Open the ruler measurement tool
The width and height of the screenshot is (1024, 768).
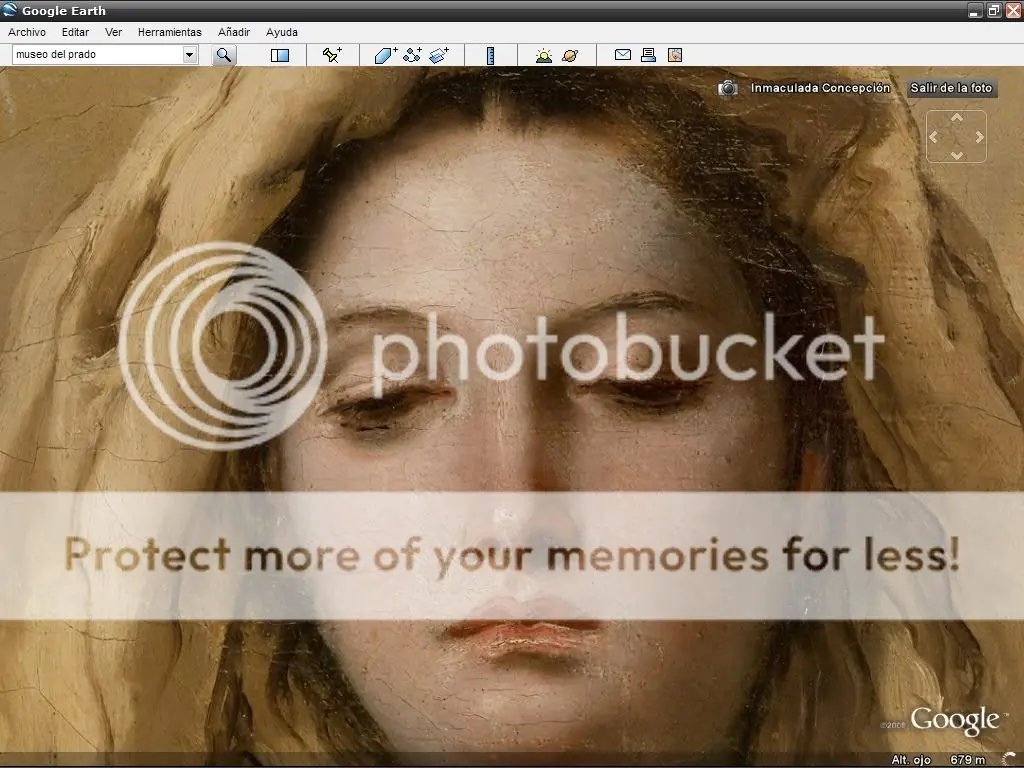coord(490,56)
